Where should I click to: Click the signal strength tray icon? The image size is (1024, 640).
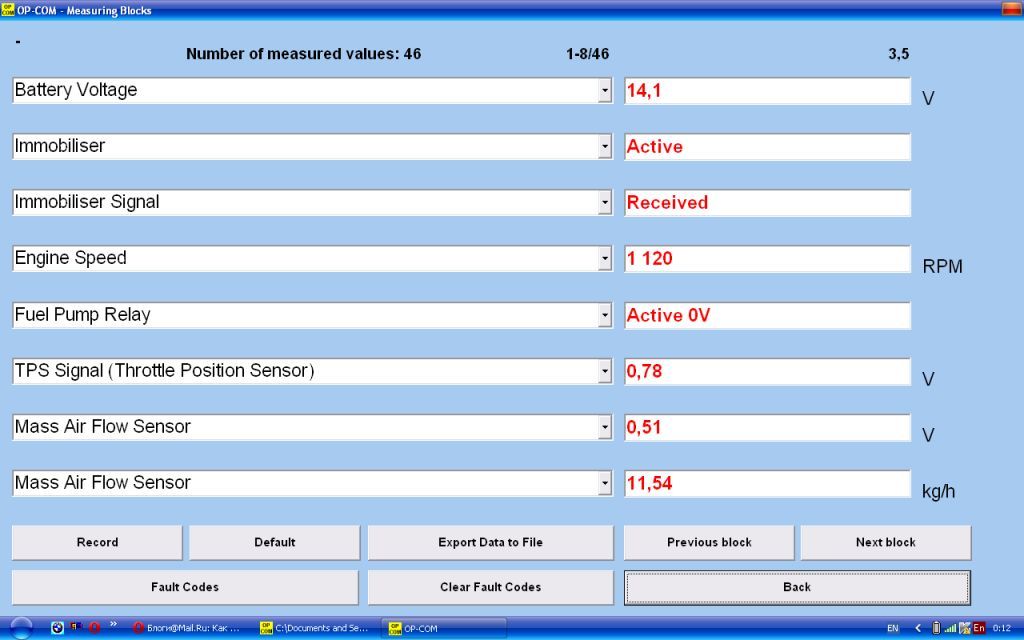coord(950,628)
